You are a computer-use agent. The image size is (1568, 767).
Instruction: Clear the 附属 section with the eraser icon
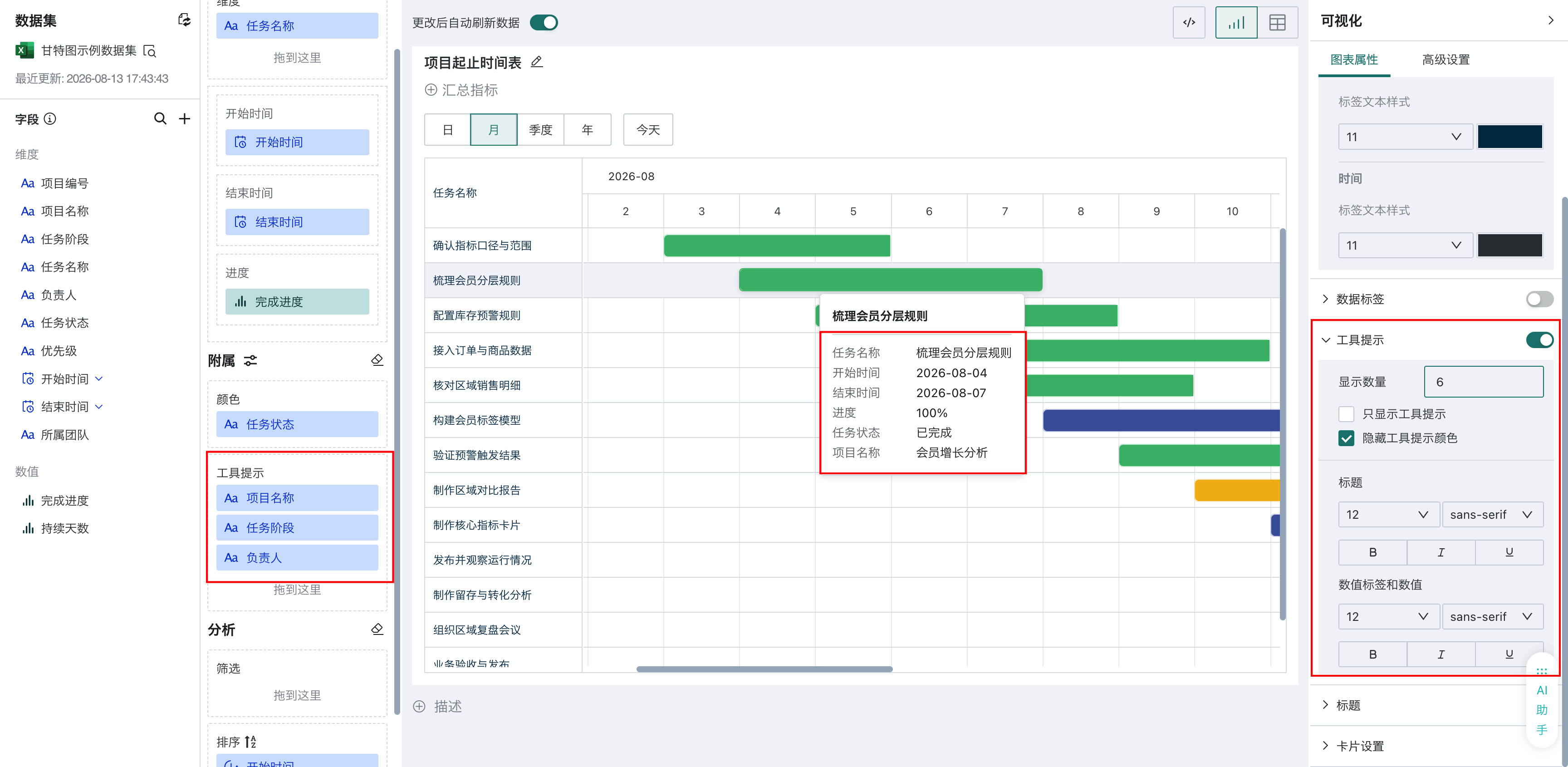pos(377,360)
